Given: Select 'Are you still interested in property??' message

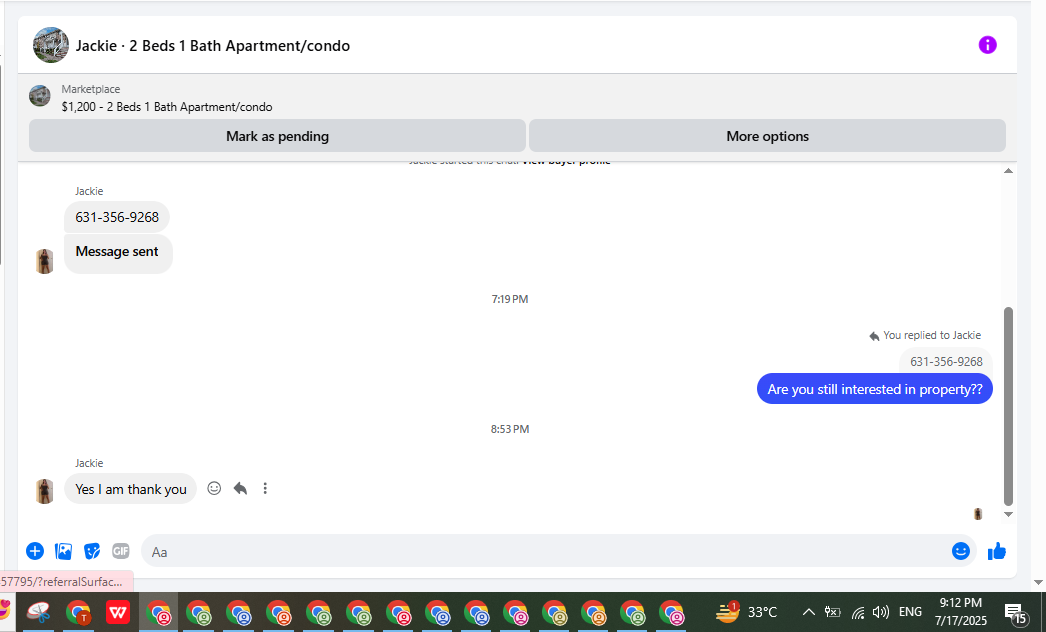Looking at the screenshot, I should click(x=875, y=389).
